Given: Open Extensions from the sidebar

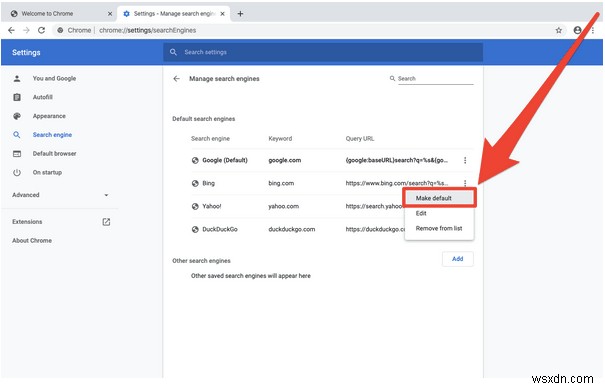Looking at the screenshot, I should pyautogui.click(x=27, y=222).
